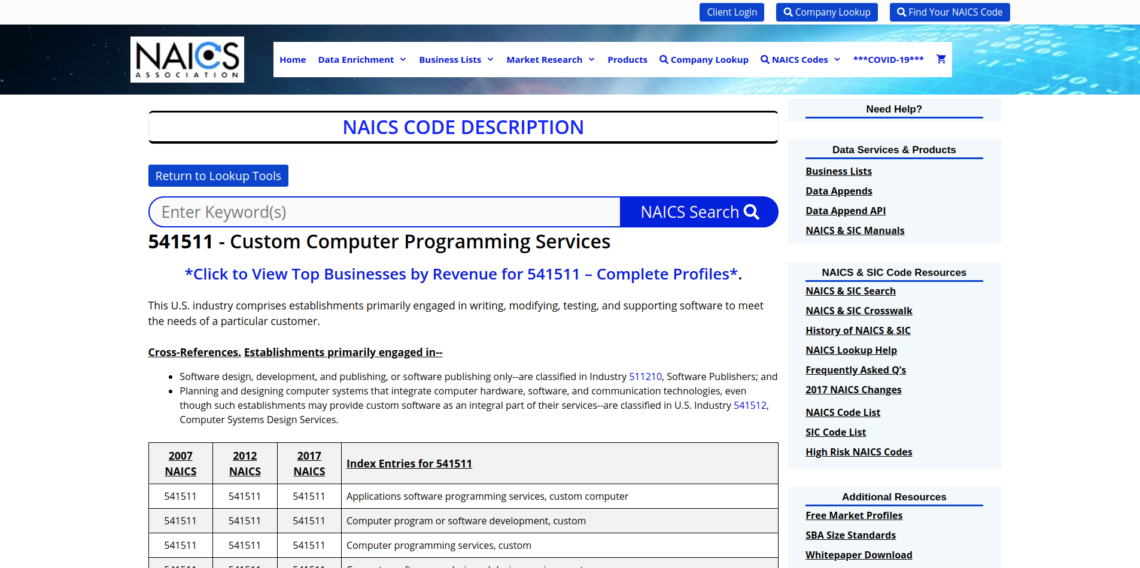Expand the Data Enrichment dropdown menu
Screen dimensions: 1140x568
coord(362,59)
